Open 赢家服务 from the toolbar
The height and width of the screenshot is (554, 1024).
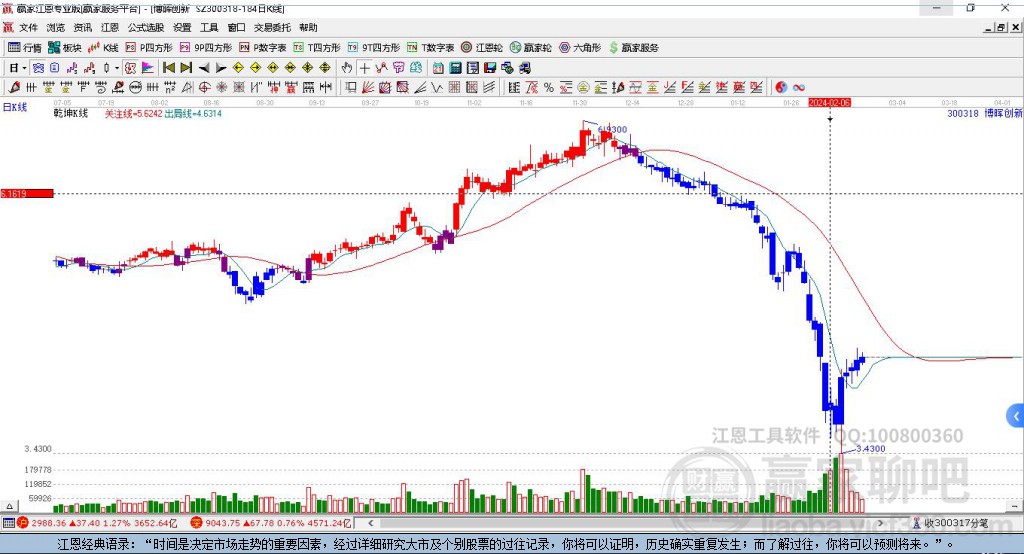(633, 48)
